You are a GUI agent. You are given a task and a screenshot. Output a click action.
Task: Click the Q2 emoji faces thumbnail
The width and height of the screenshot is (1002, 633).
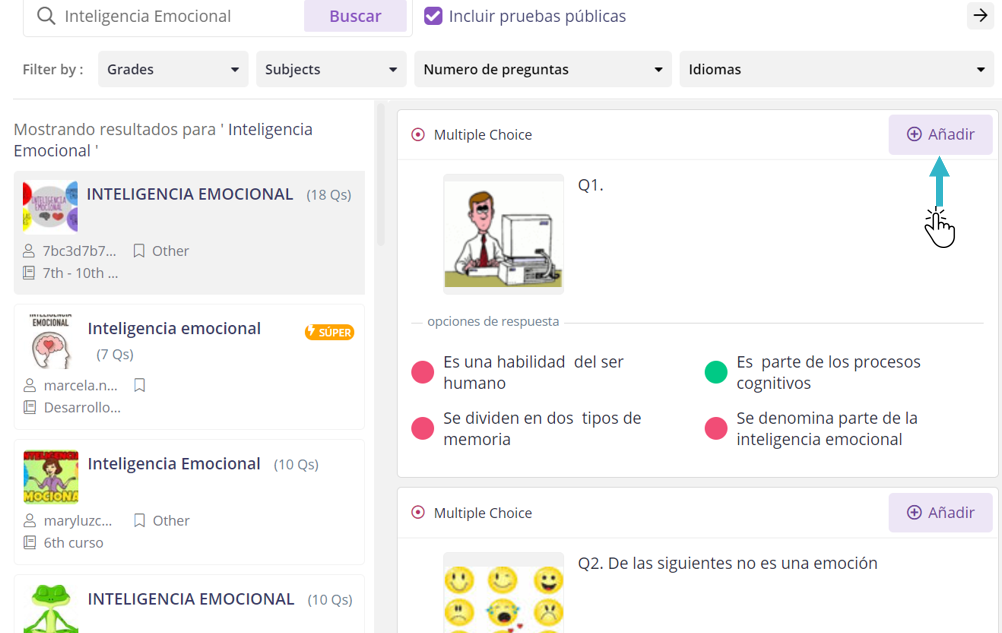click(503, 595)
